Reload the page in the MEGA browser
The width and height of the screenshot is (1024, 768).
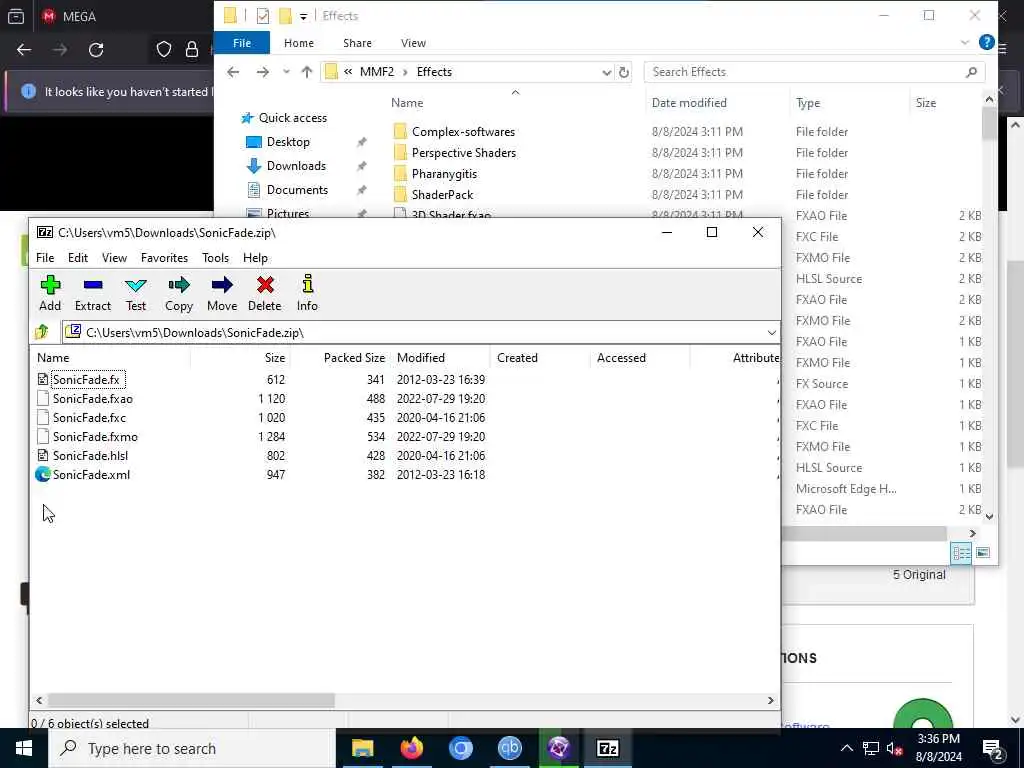point(96,50)
